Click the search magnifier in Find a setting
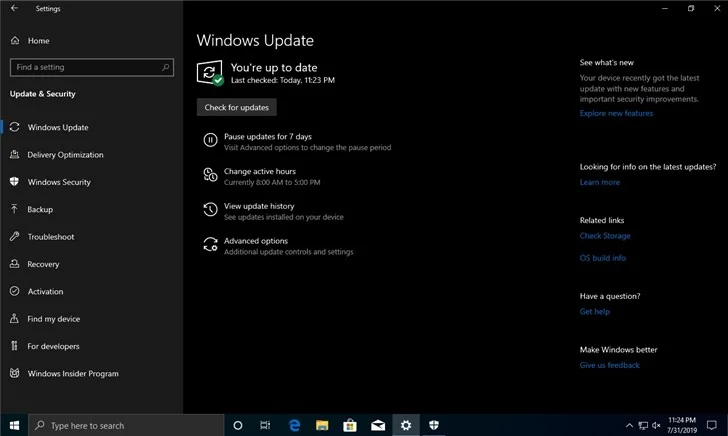Viewport: 728px width, 436px height. click(165, 67)
